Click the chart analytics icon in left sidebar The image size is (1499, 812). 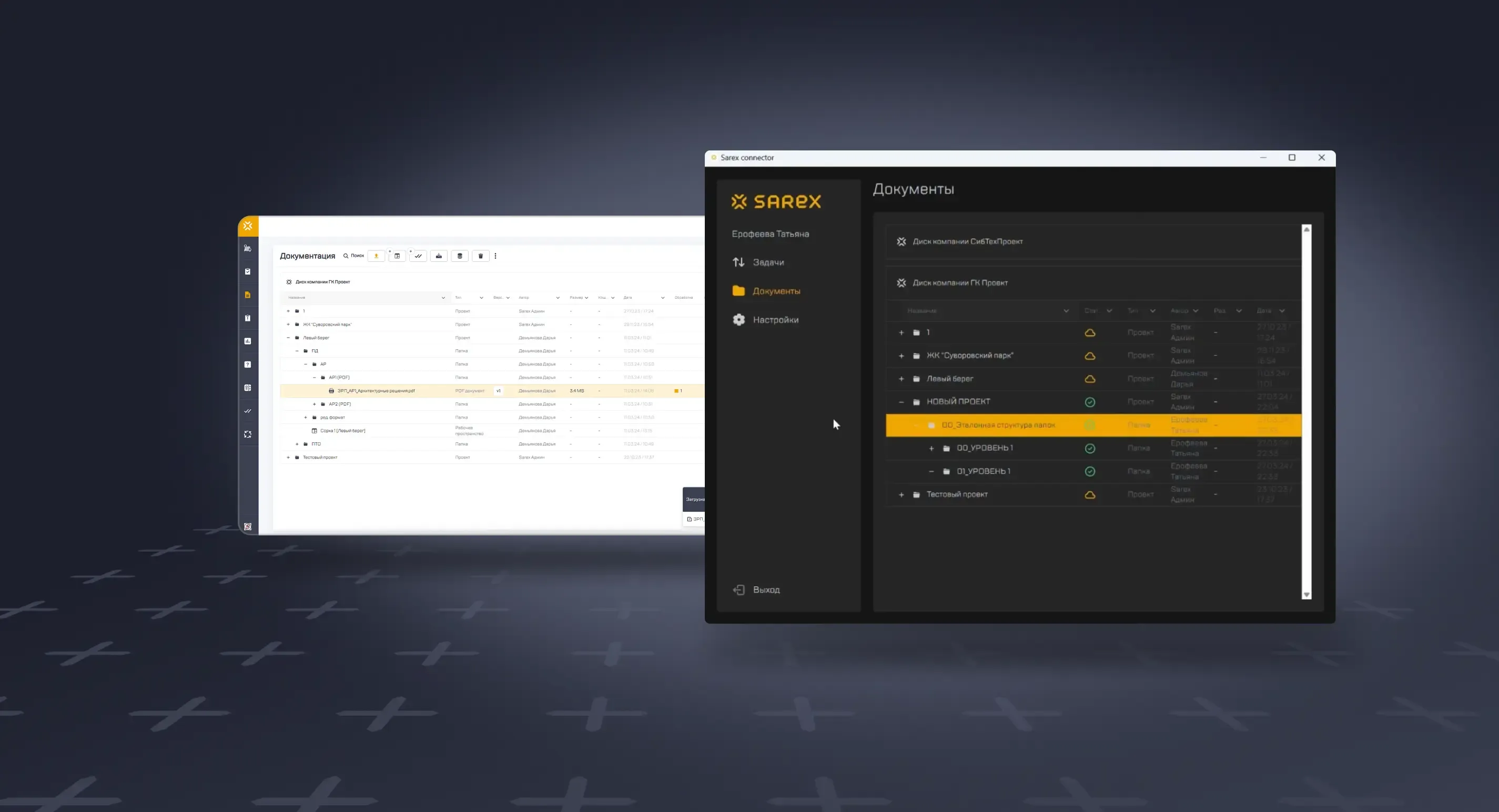[x=247, y=341]
